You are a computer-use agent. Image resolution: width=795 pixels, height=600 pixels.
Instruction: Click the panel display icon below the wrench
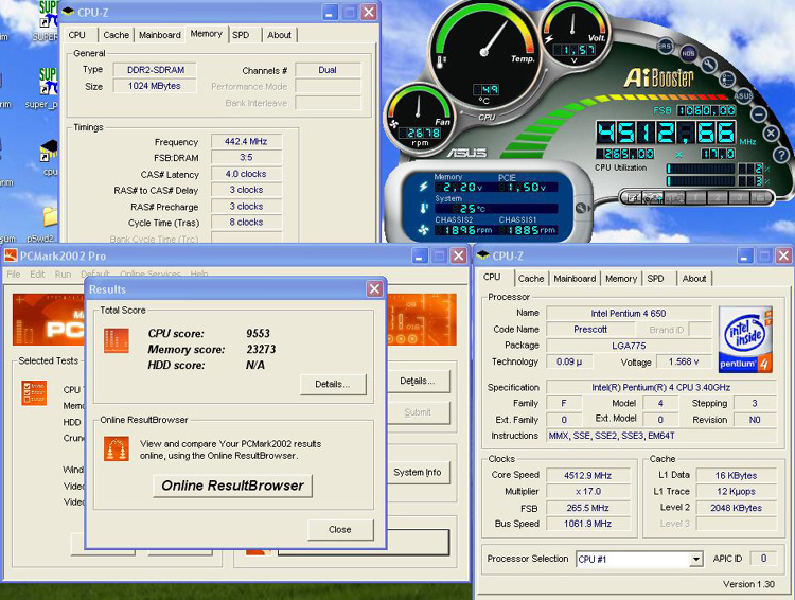coord(727,79)
